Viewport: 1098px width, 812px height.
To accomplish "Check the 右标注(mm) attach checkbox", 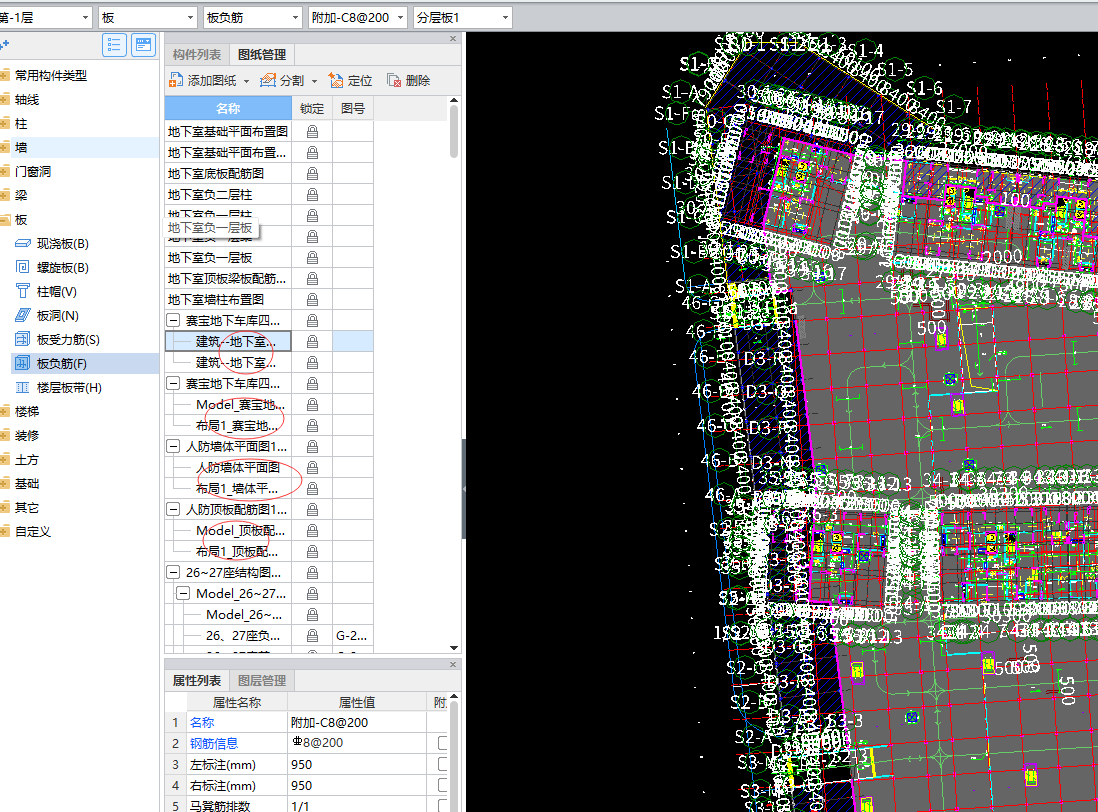I will [x=442, y=785].
